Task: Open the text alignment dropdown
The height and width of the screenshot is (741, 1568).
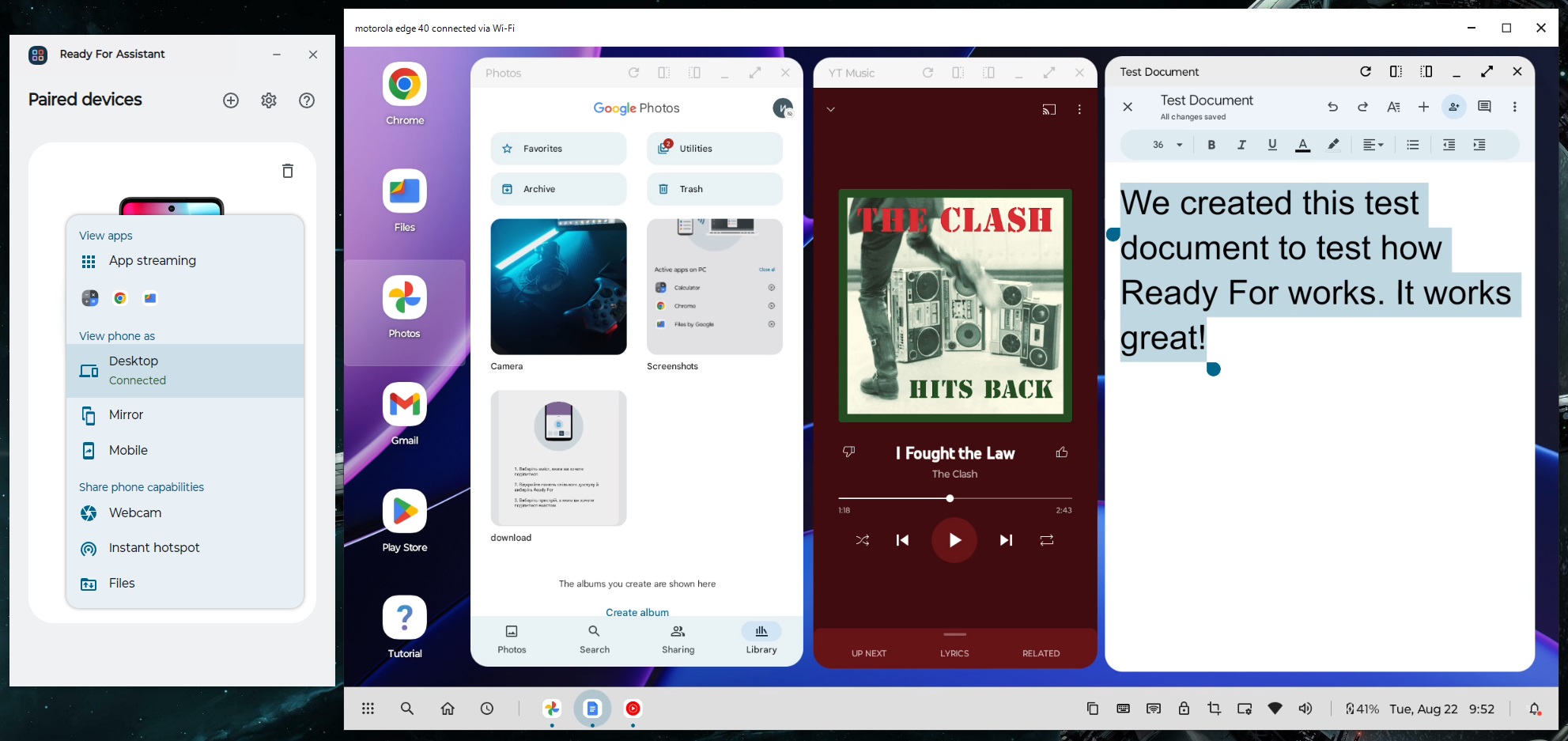Action: tap(1373, 145)
